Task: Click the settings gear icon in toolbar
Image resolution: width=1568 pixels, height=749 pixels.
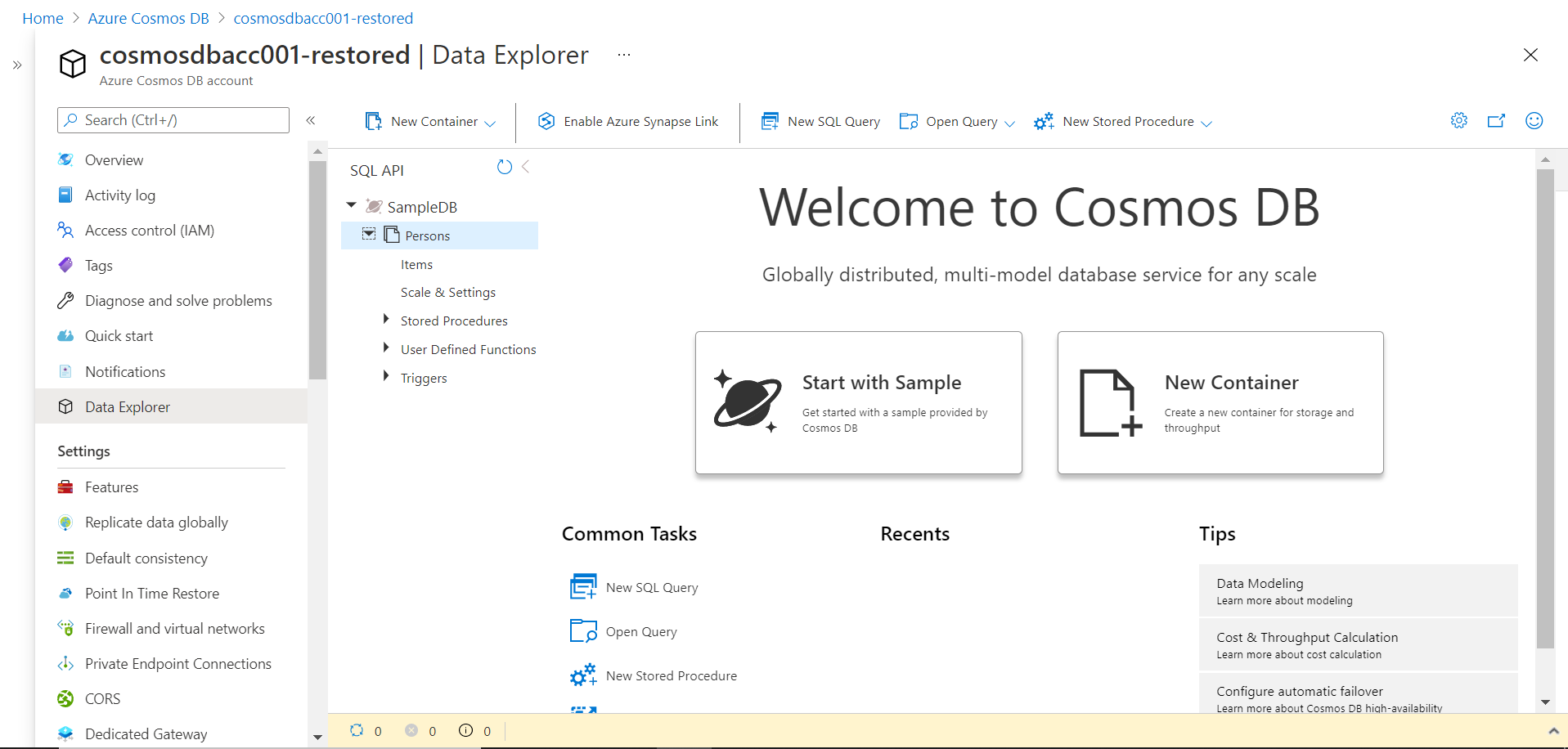Action: pyautogui.click(x=1458, y=121)
